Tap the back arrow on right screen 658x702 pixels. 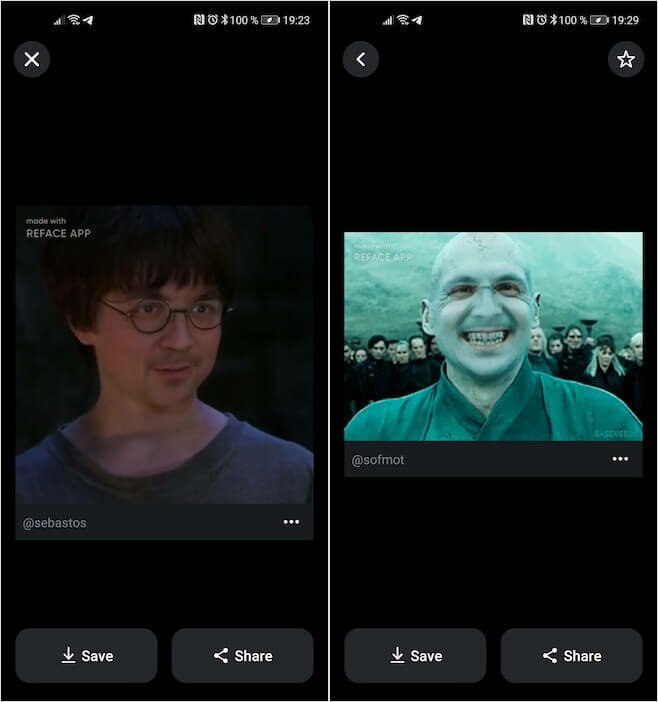pos(361,59)
